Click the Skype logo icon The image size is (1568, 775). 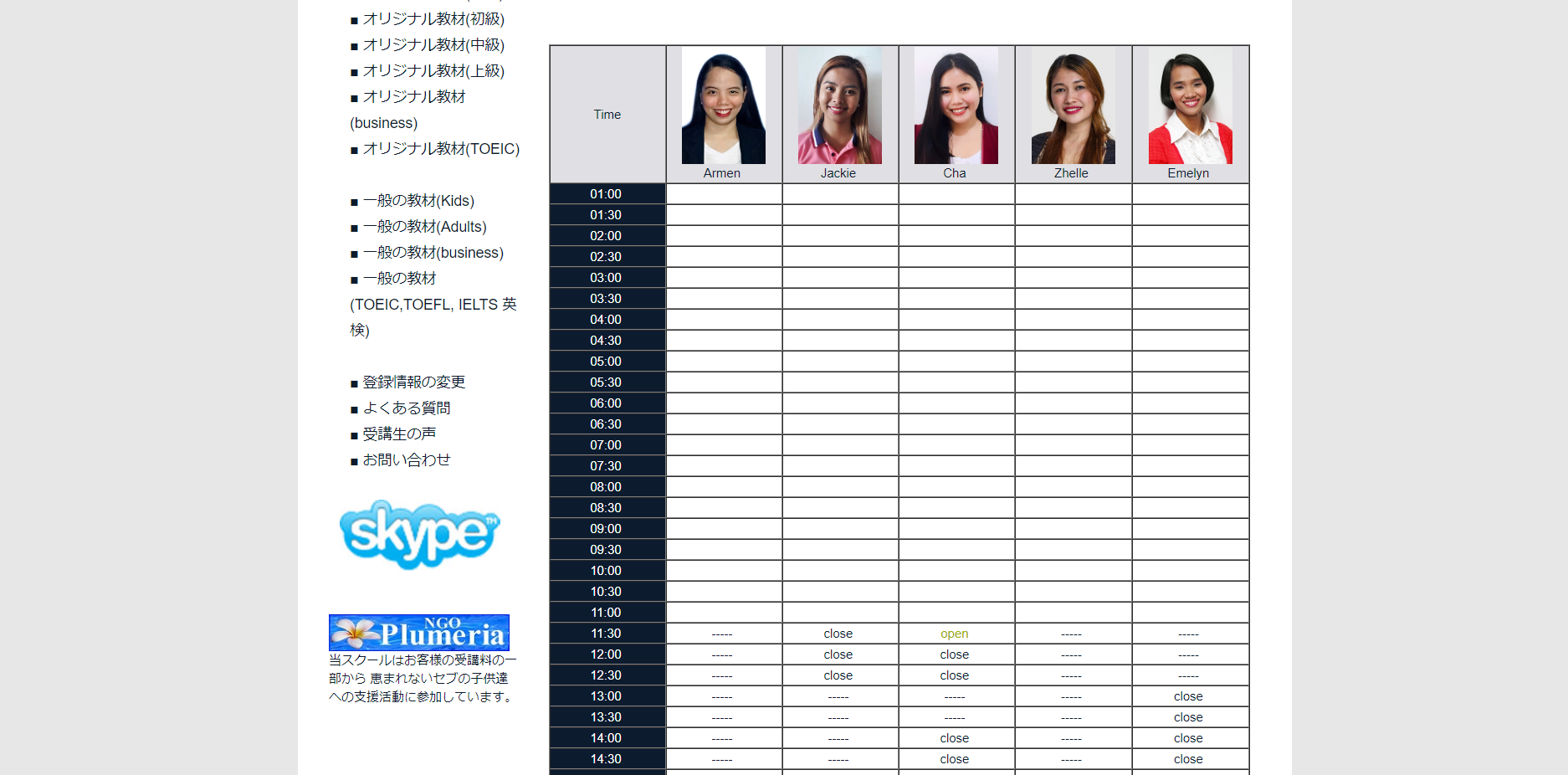[x=419, y=535]
